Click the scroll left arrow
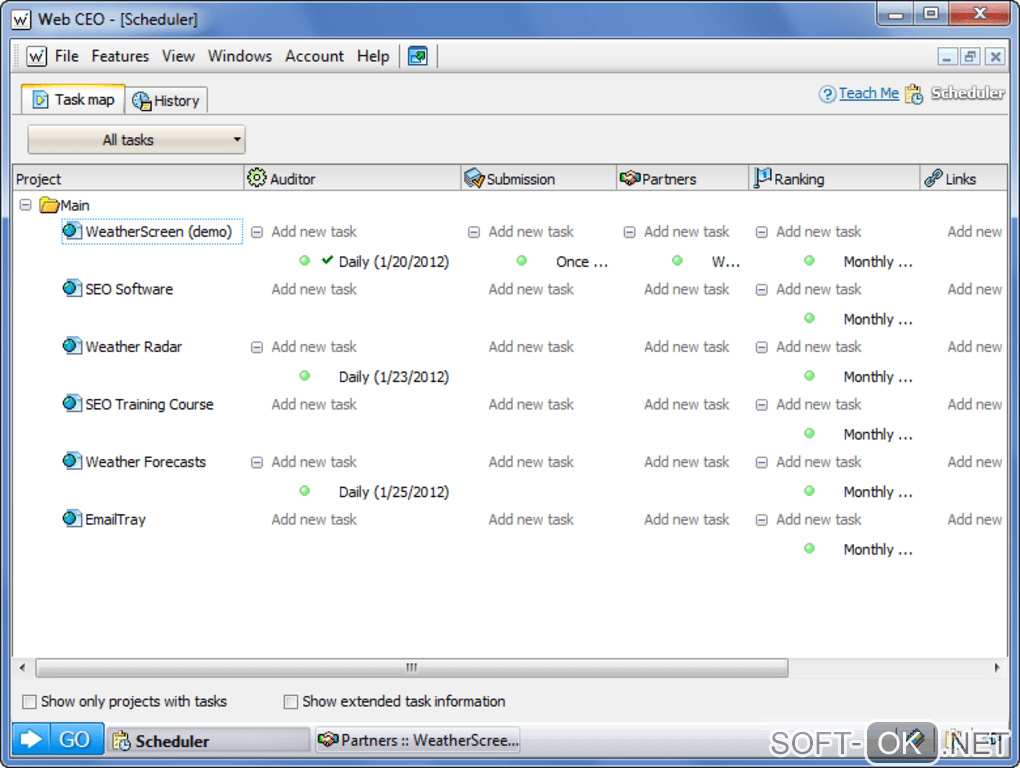Image resolution: width=1020 pixels, height=768 pixels. tap(23, 668)
